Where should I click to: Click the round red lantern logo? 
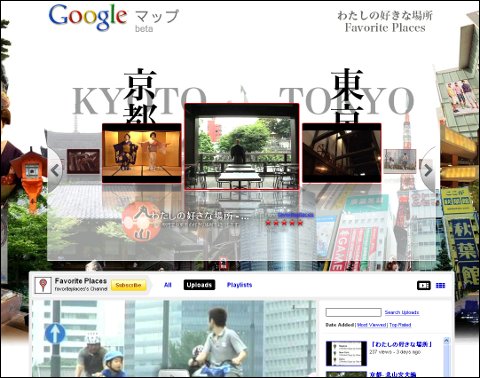pos(141,221)
